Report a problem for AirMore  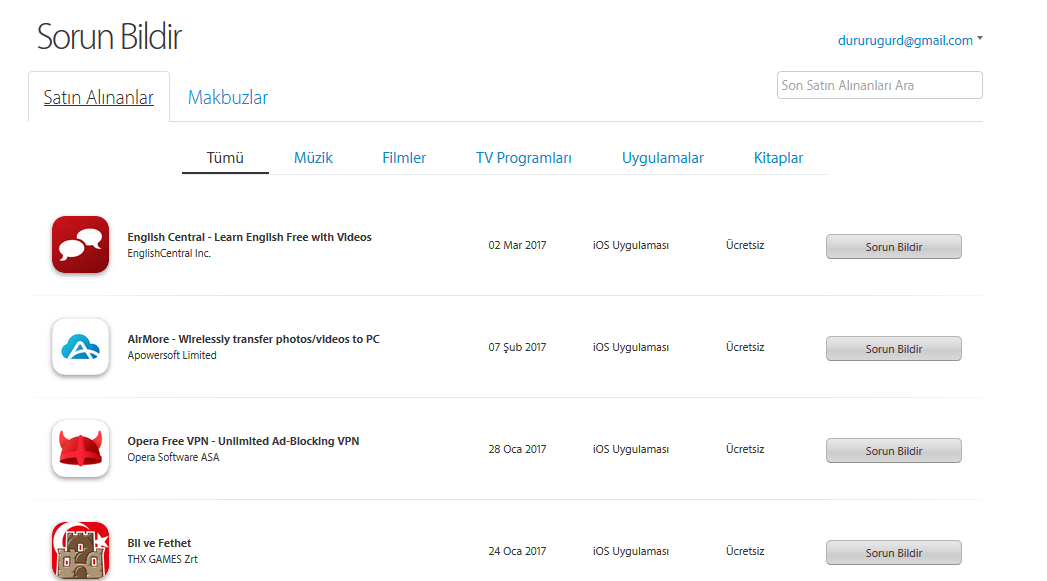pyautogui.click(x=893, y=349)
